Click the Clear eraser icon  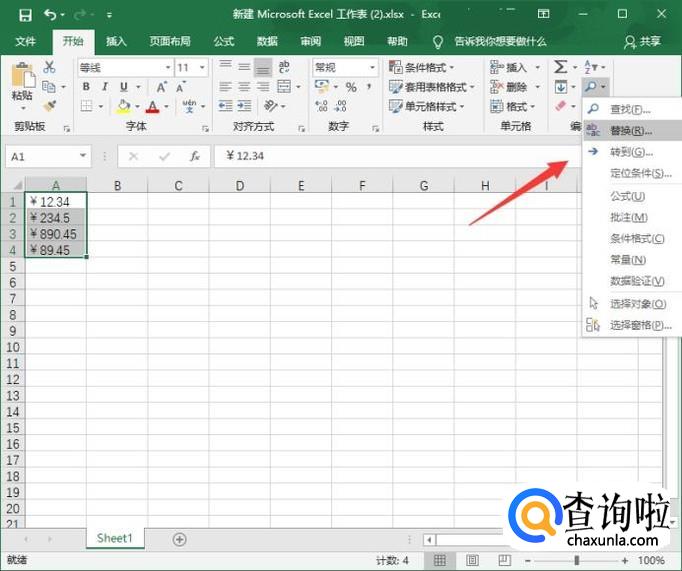tap(561, 106)
